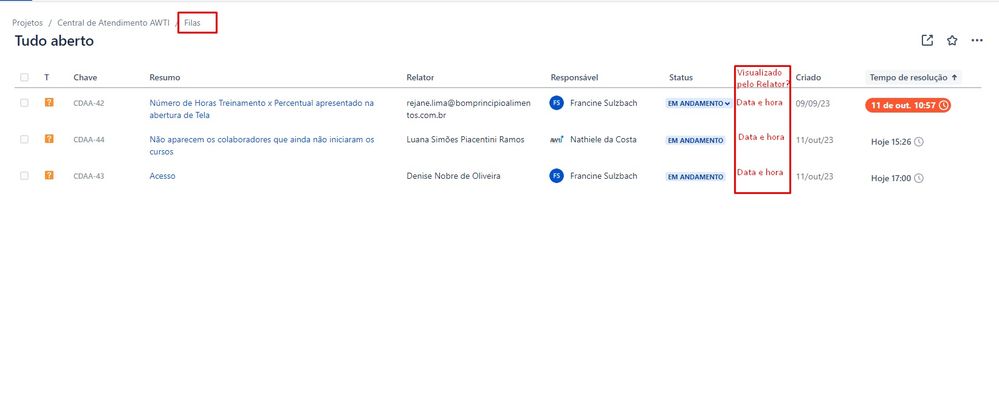This screenshot has height=394, width=999.
Task: Open queue in new window icon
Action: point(927,40)
